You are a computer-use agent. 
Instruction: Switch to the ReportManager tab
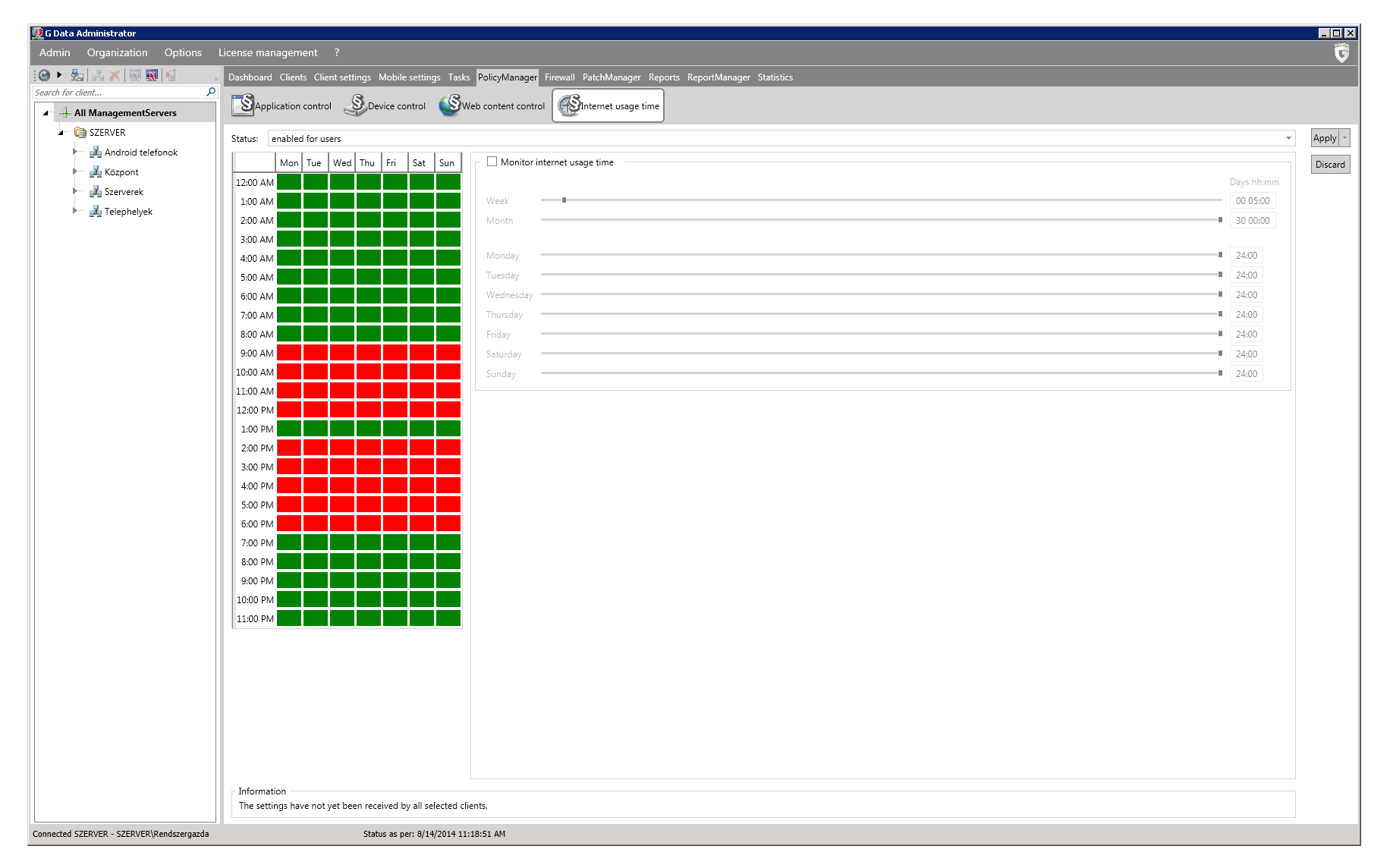point(719,77)
